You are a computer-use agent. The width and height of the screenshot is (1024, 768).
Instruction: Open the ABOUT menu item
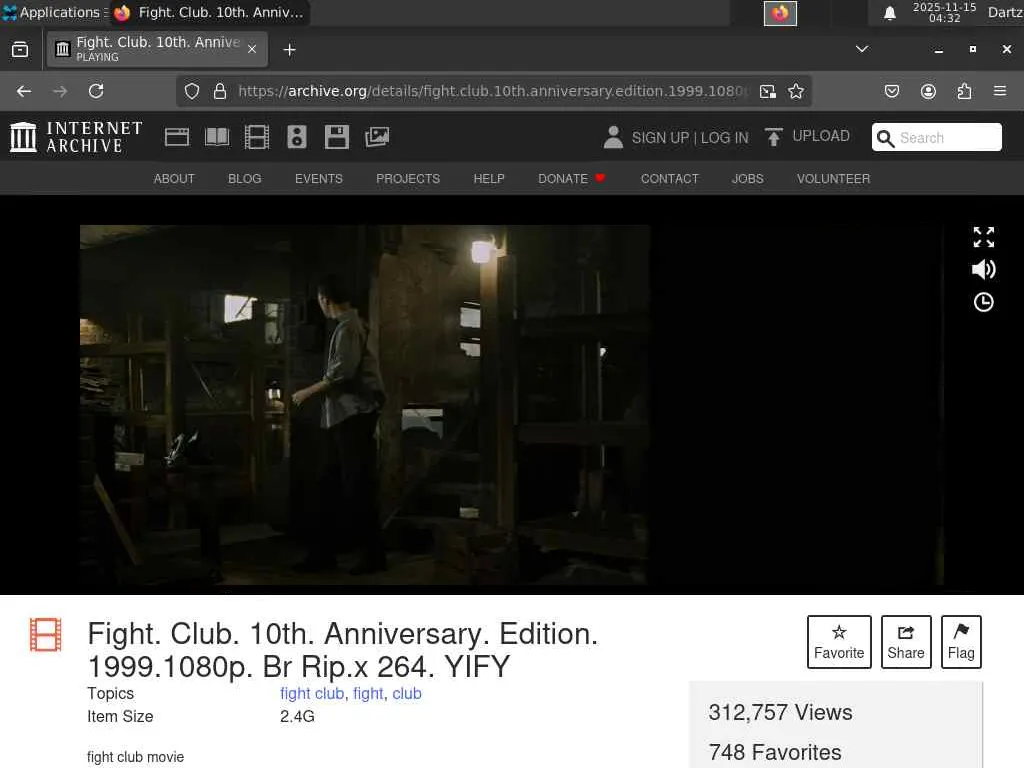(174, 179)
